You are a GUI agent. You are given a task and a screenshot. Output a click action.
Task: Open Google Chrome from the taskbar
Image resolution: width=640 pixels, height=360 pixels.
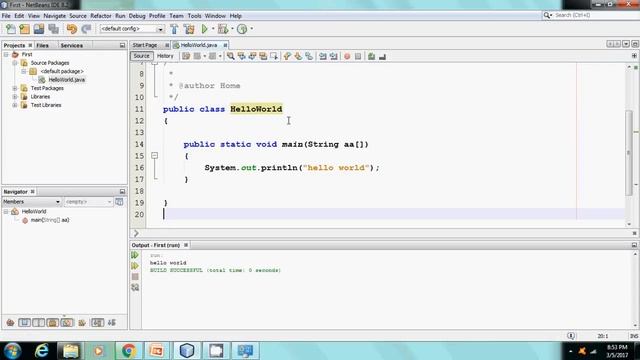(129, 351)
